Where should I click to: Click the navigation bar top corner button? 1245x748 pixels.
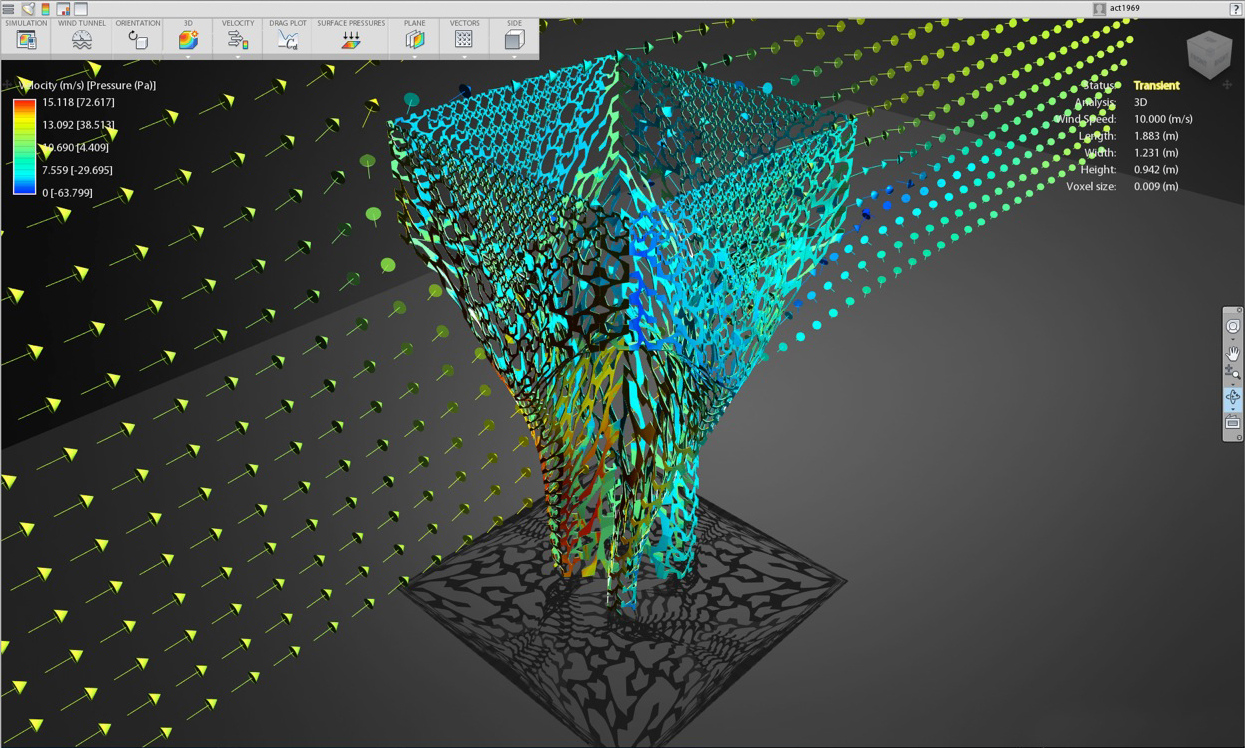(1239, 311)
